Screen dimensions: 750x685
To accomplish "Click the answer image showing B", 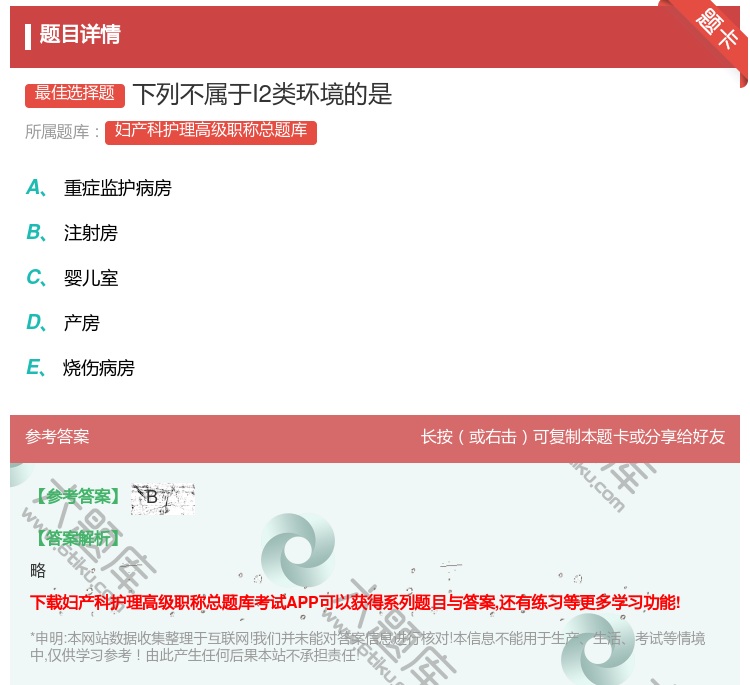I will pyautogui.click(x=163, y=498).
